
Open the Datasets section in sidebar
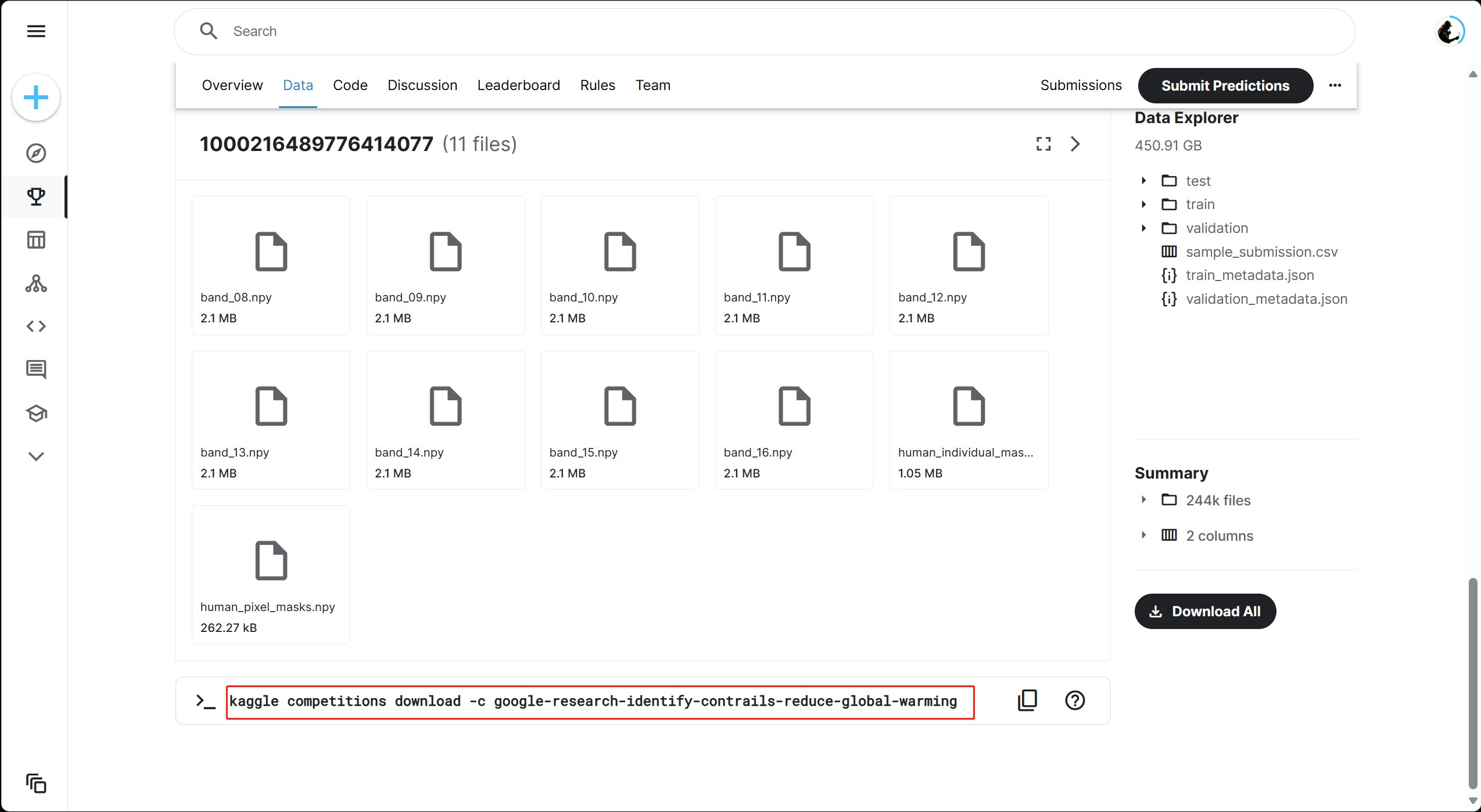pos(35,239)
